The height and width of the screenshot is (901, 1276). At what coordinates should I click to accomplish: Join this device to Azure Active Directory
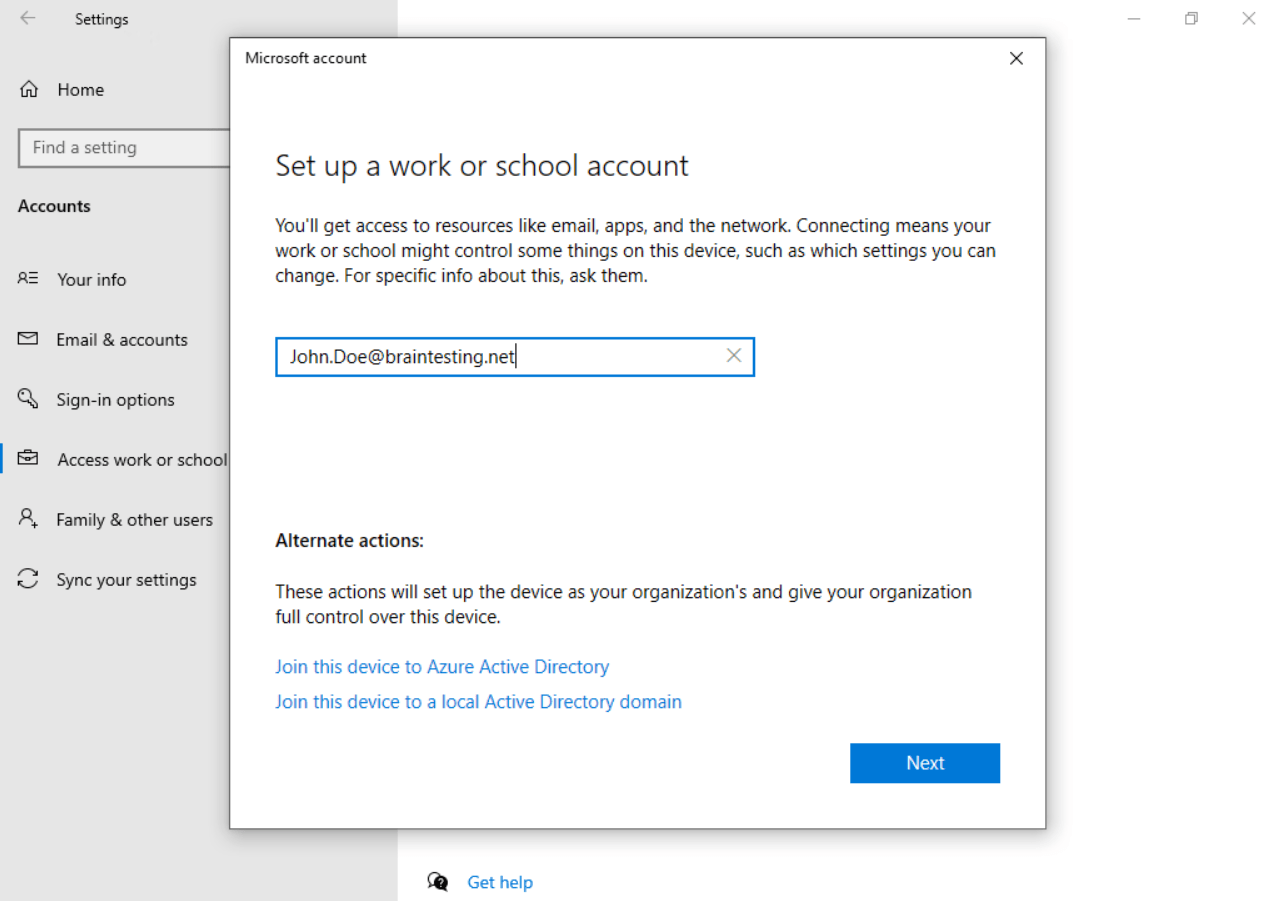click(x=442, y=667)
